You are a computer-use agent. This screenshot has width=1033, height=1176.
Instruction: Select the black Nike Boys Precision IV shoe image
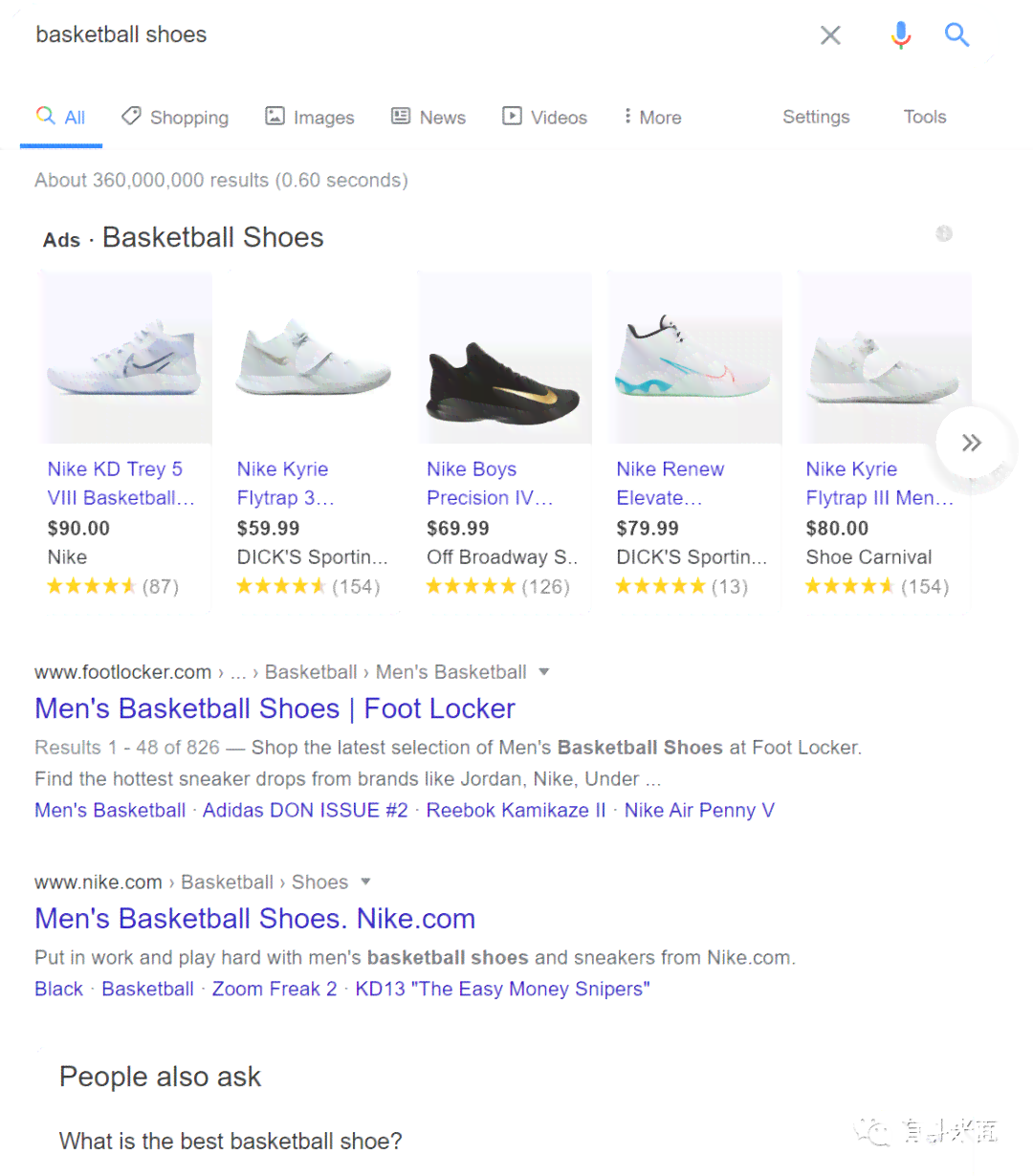click(x=504, y=358)
